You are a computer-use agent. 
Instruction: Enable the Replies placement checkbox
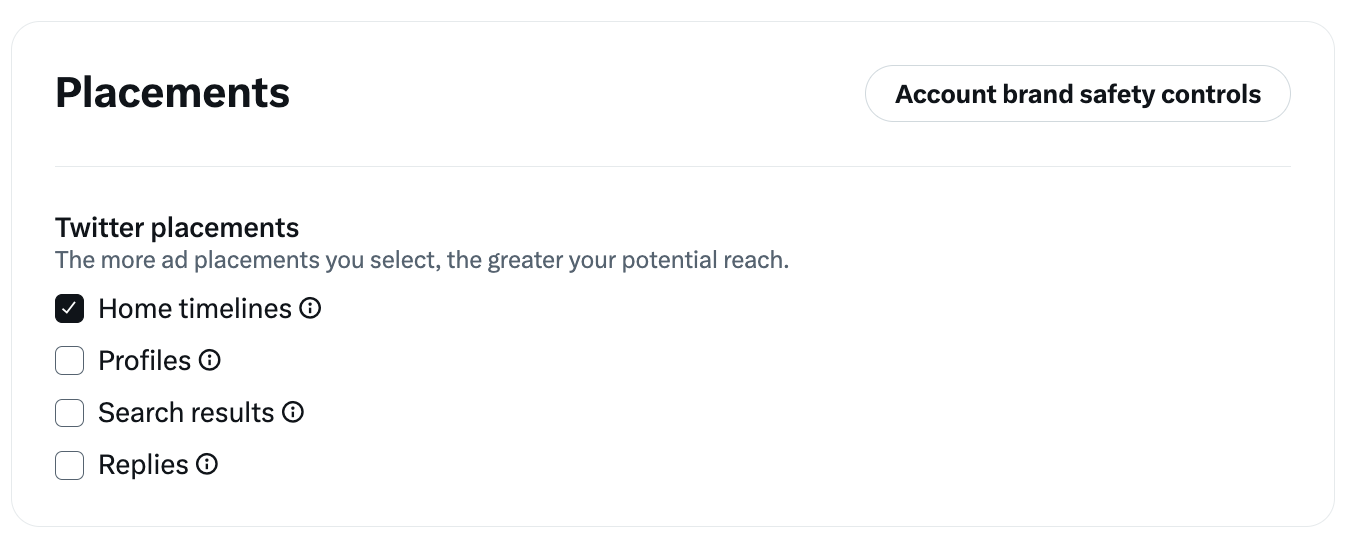tap(69, 464)
